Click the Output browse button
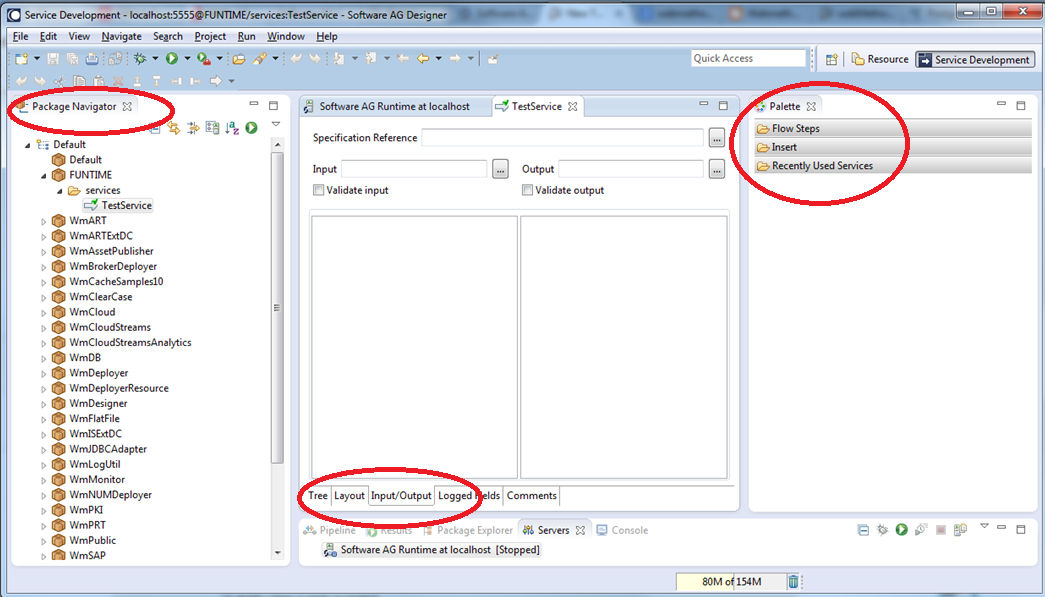 point(716,170)
